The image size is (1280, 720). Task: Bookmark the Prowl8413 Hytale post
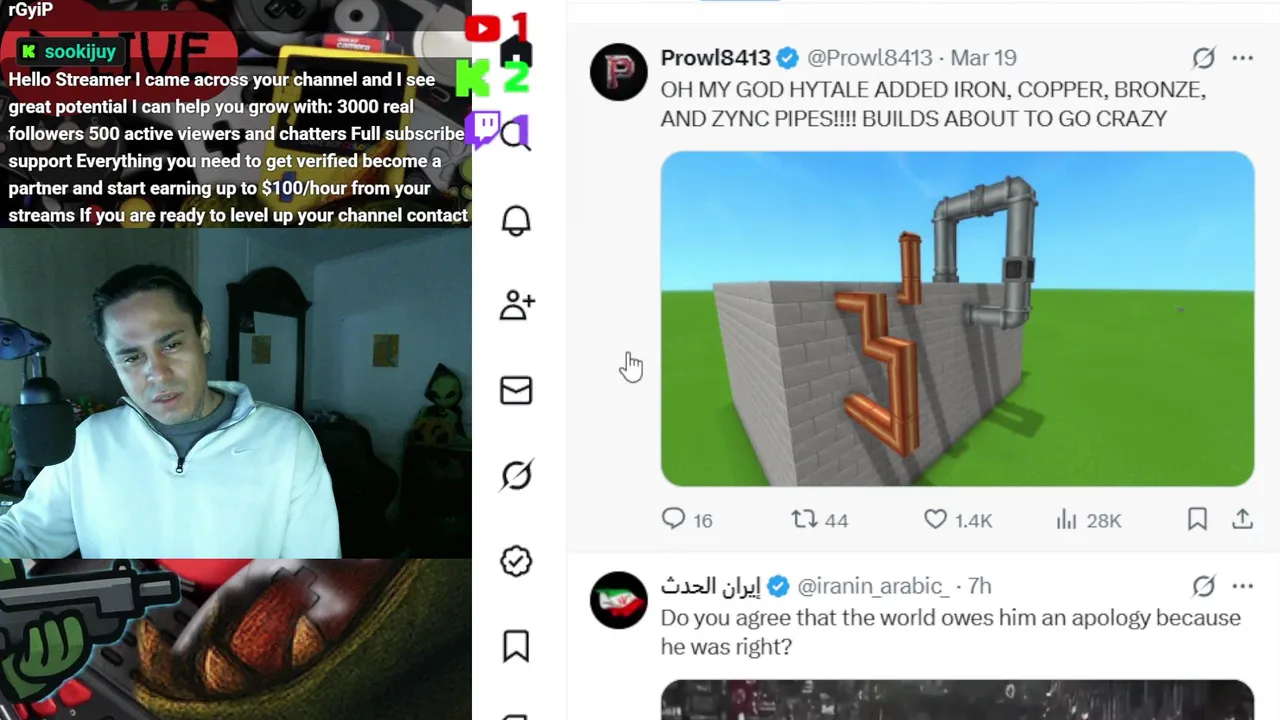1197,519
